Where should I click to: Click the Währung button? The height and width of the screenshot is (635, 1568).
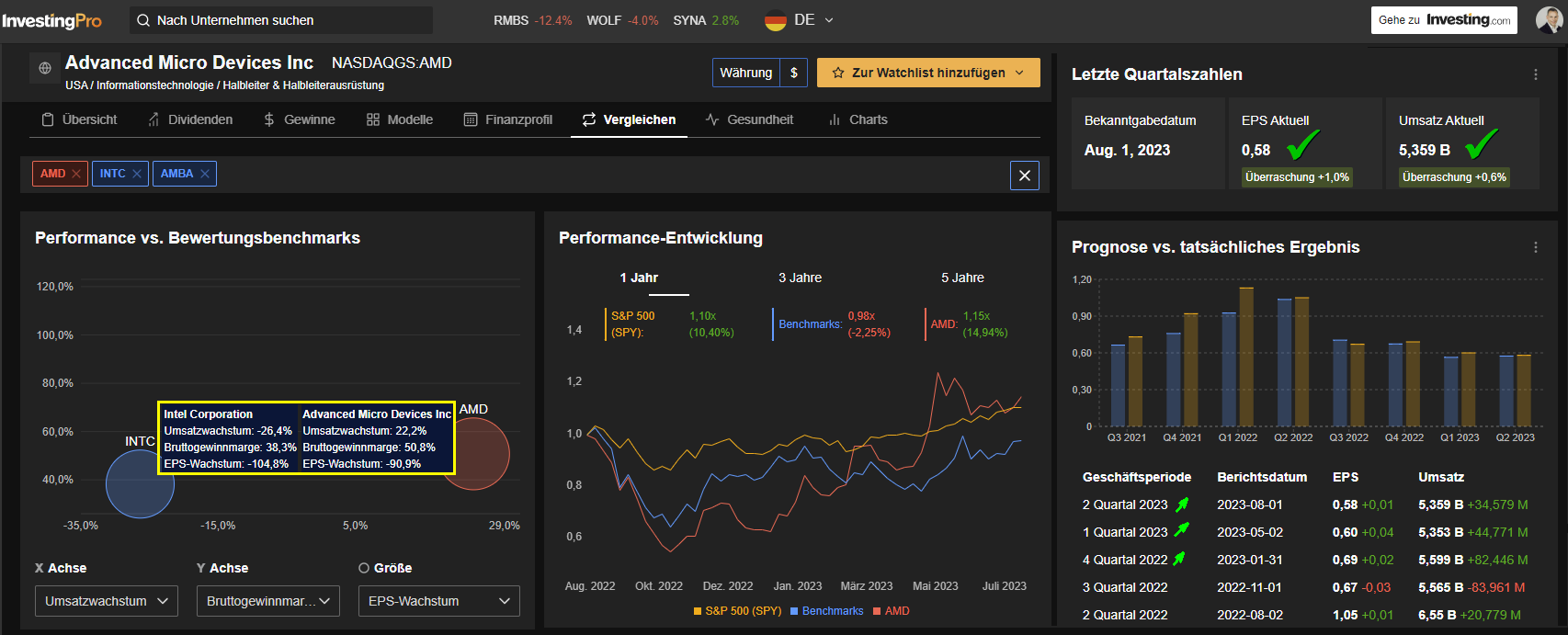click(x=746, y=73)
